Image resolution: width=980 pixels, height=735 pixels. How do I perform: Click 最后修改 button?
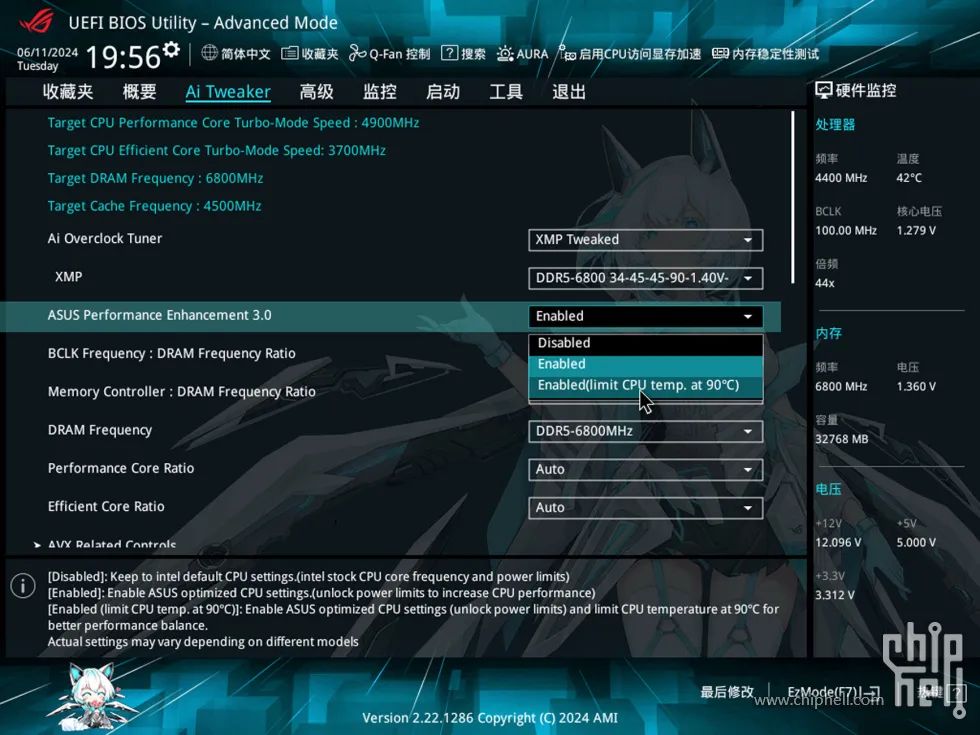click(x=727, y=692)
